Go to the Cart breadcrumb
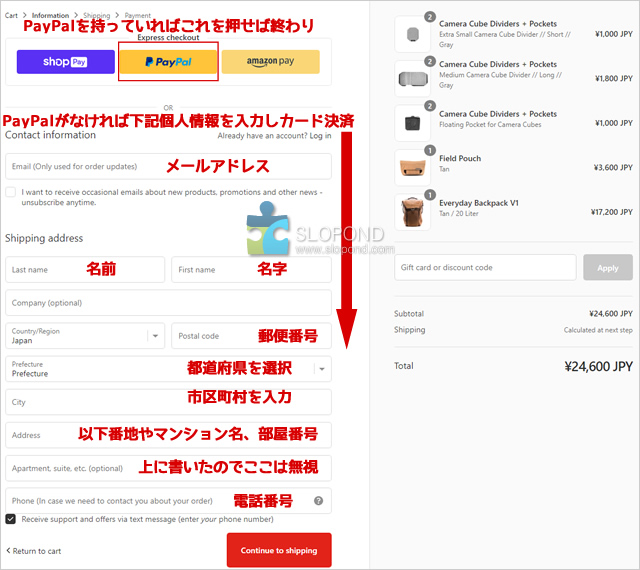This screenshot has width=640, height=570. click(11, 16)
